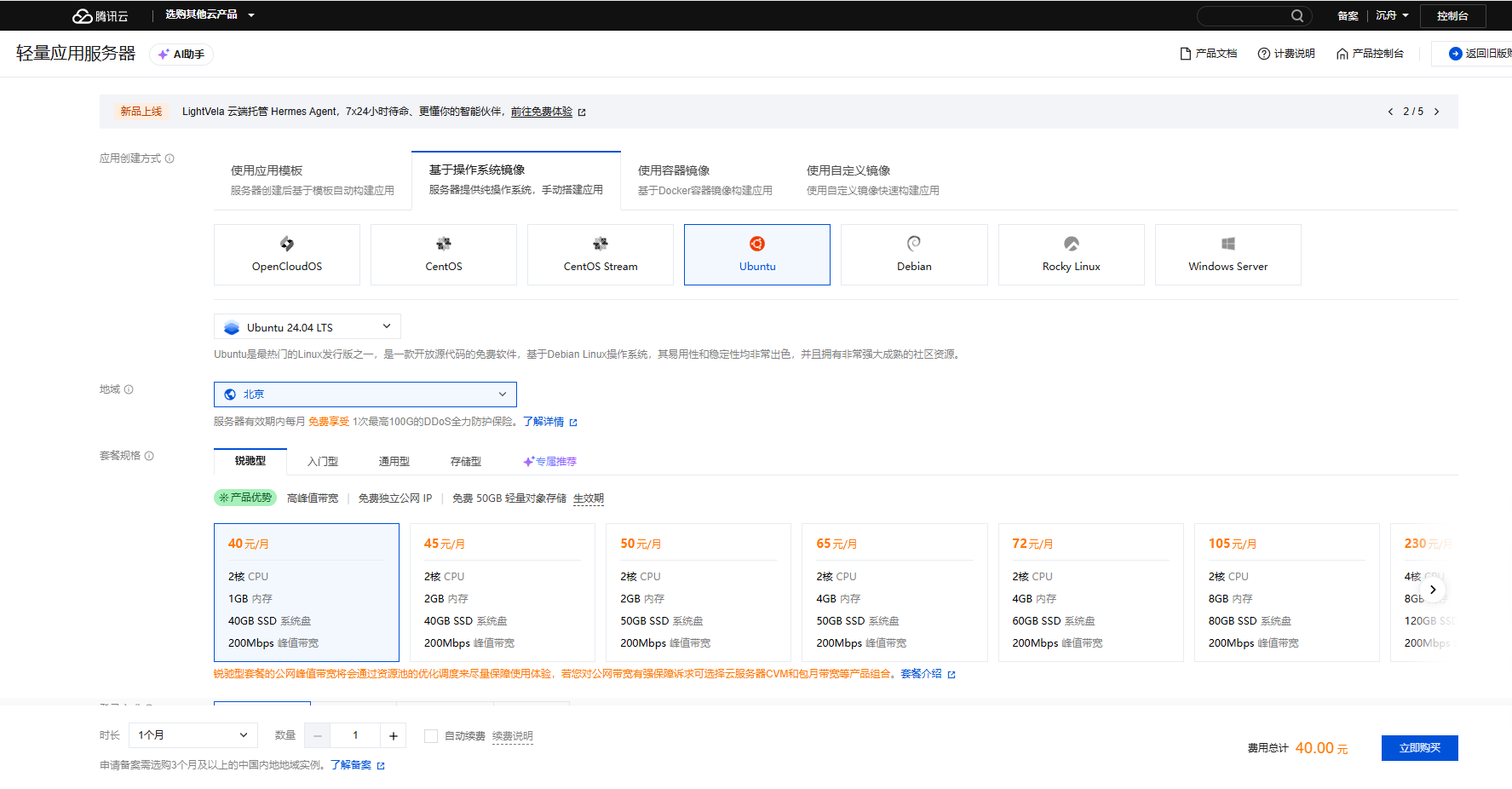This screenshot has width=1512, height=789.
Task: Open 了解详情 DDoS link
Action: coord(550,422)
